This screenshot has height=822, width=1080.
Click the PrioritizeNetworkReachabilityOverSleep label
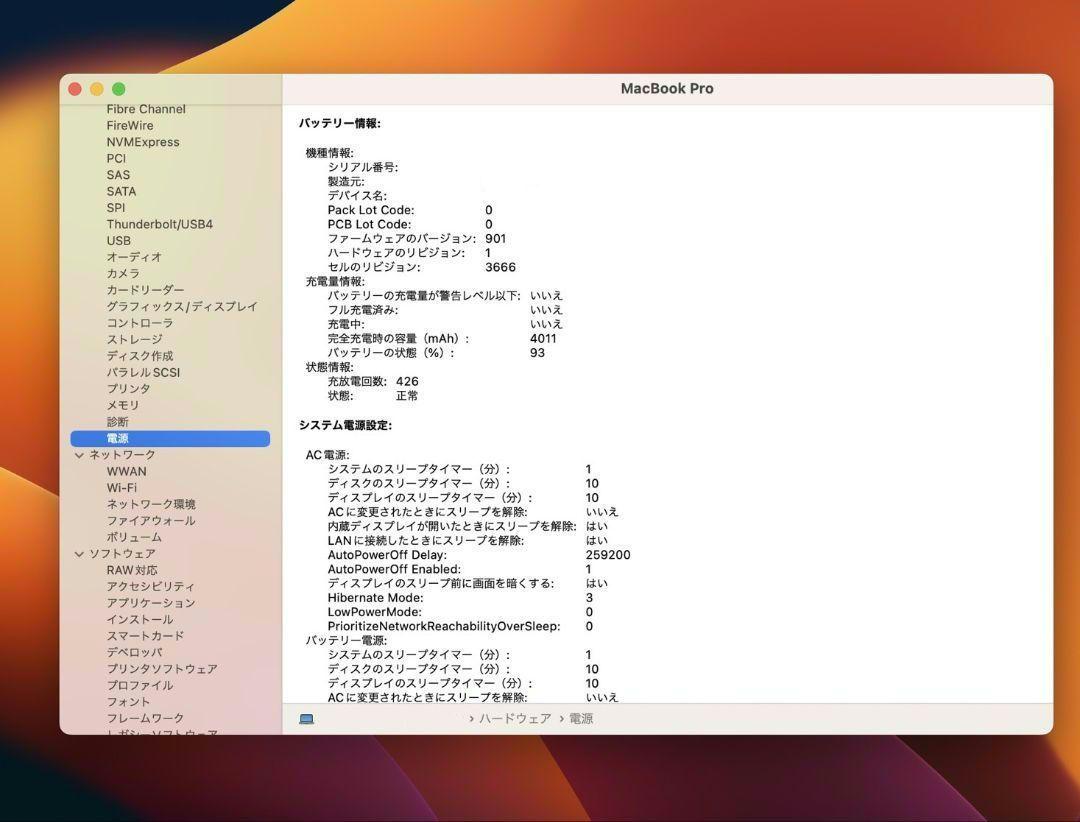point(444,627)
